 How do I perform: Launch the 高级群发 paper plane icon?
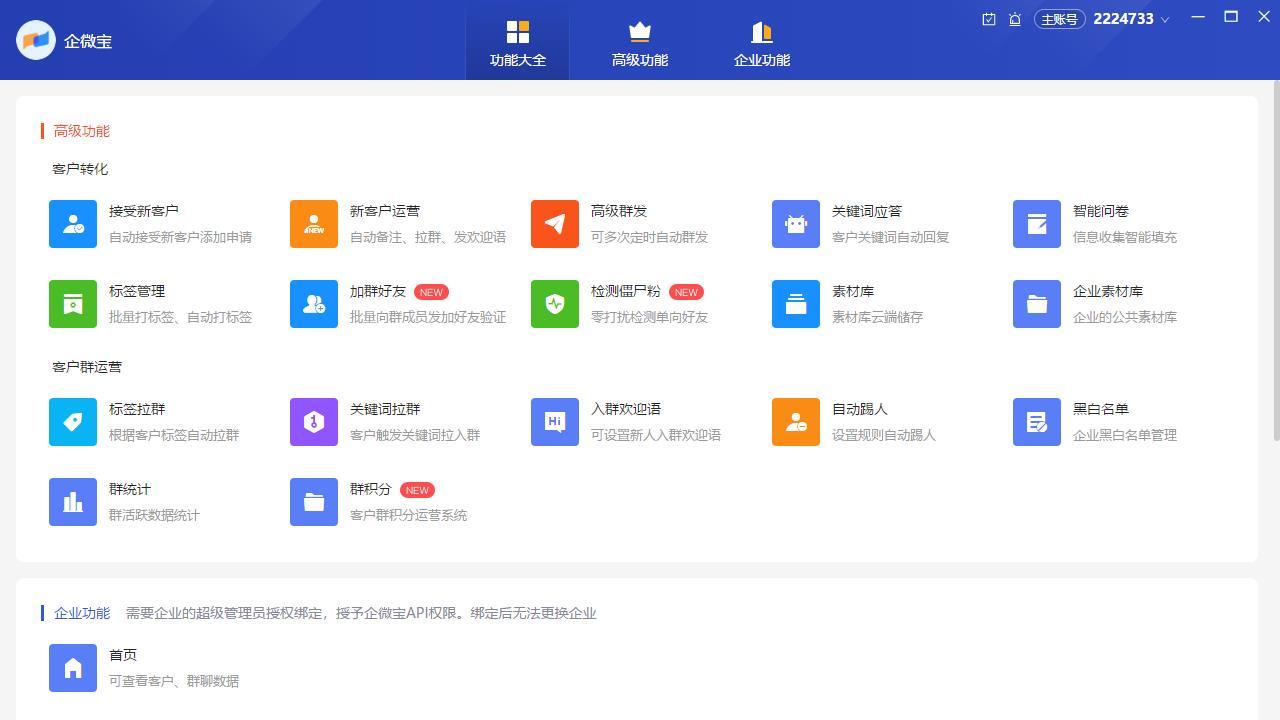tap(555, 224)
